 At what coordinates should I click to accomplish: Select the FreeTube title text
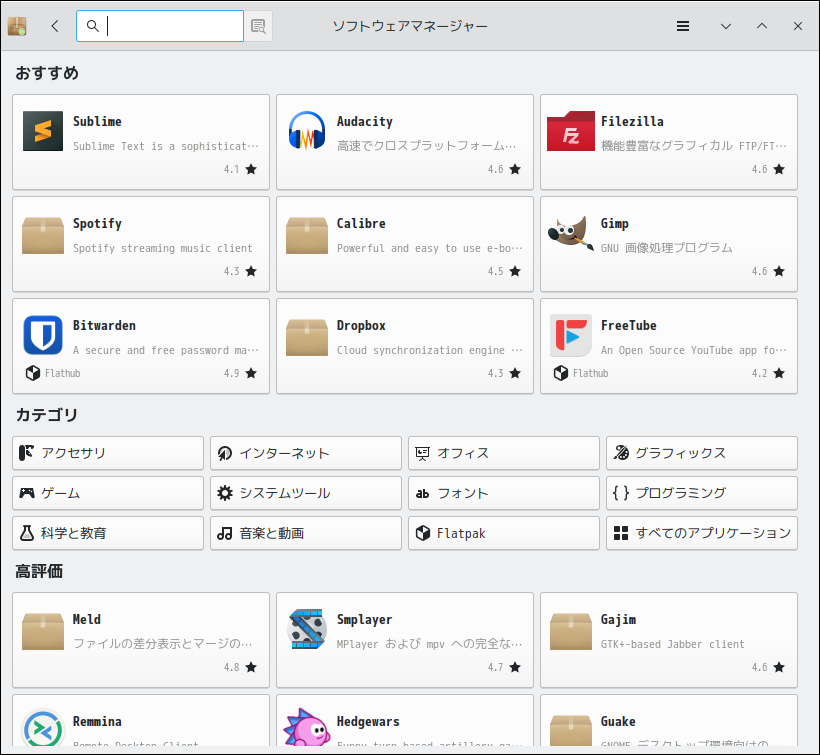pos(629,325)
